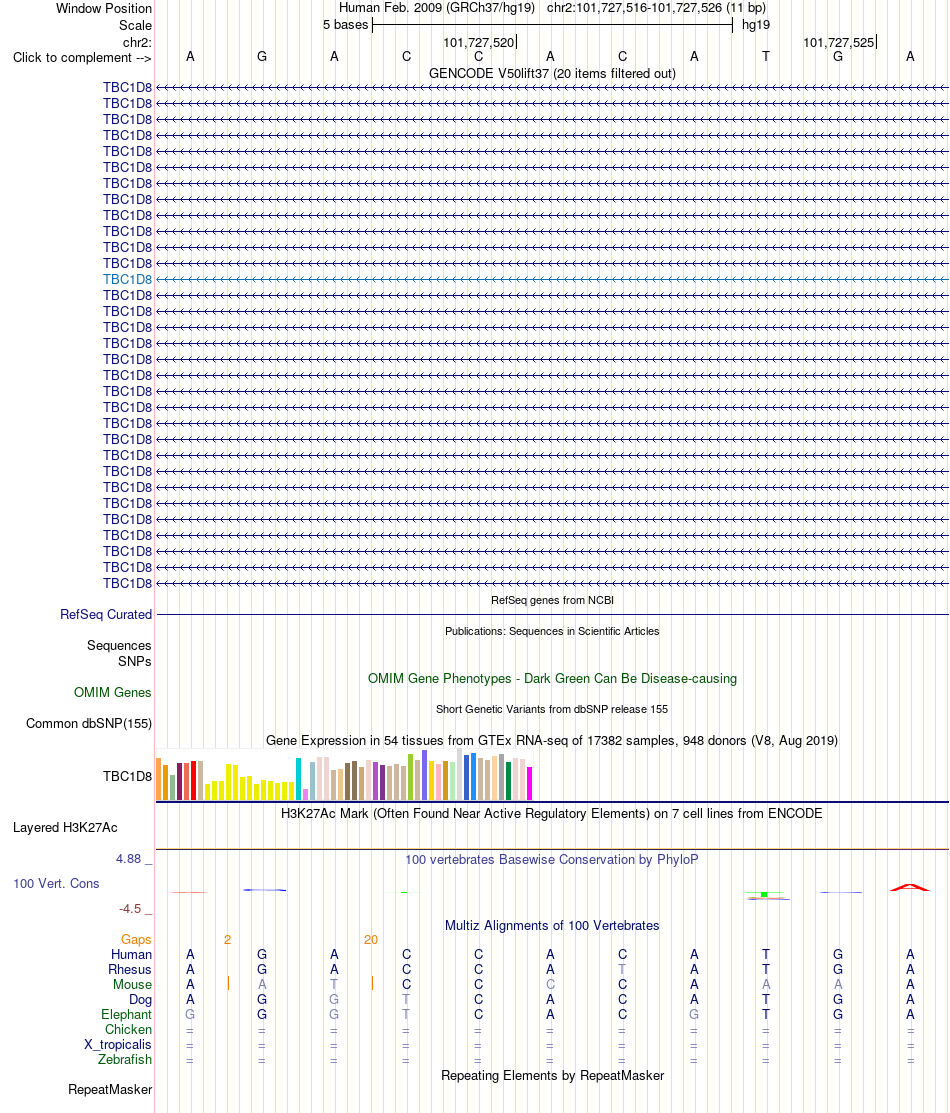The image size is (950, 1113).
Task: Click the red PhyloP conservation peak
Action: (910, 887)
